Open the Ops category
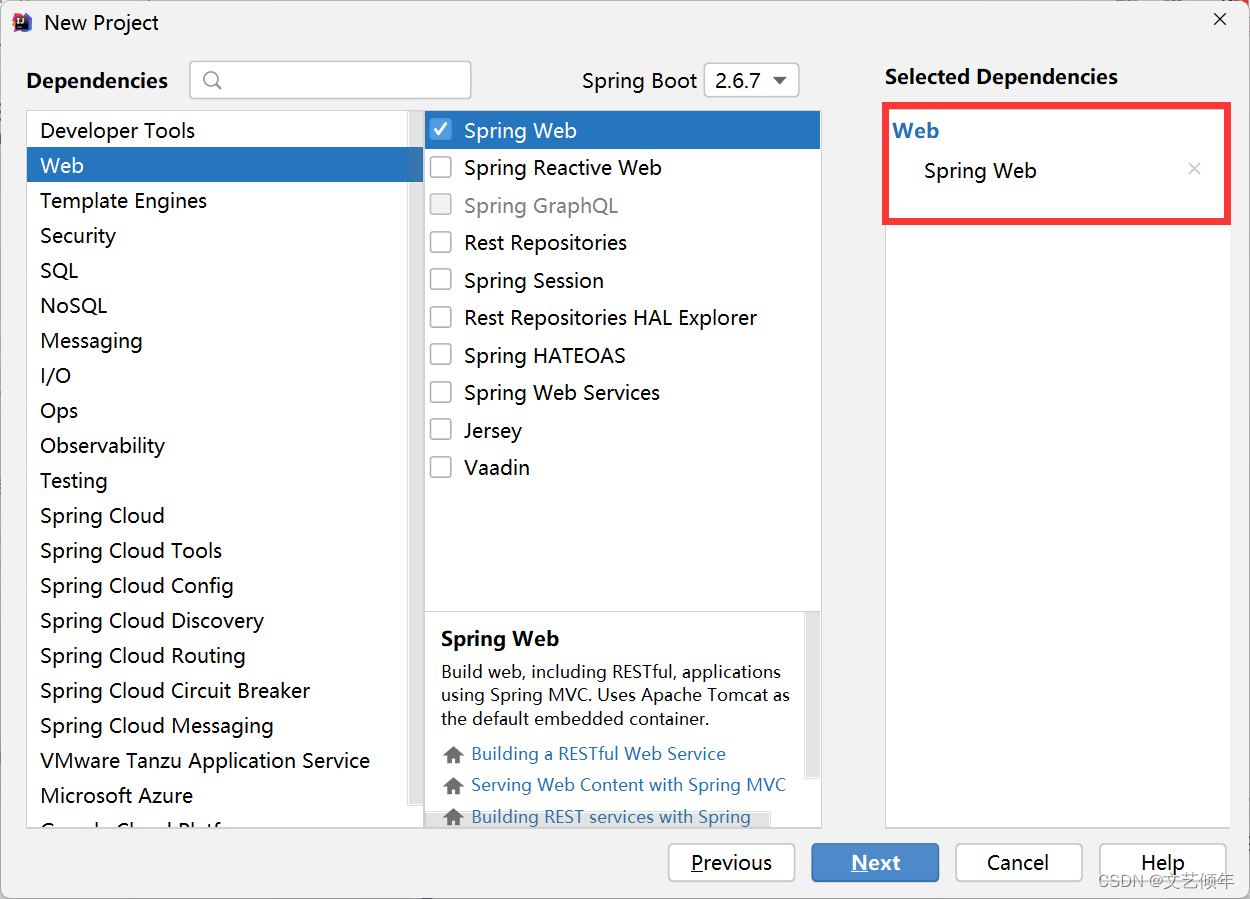This screenshot has width=1250, height=899. [x=218, y=410]
